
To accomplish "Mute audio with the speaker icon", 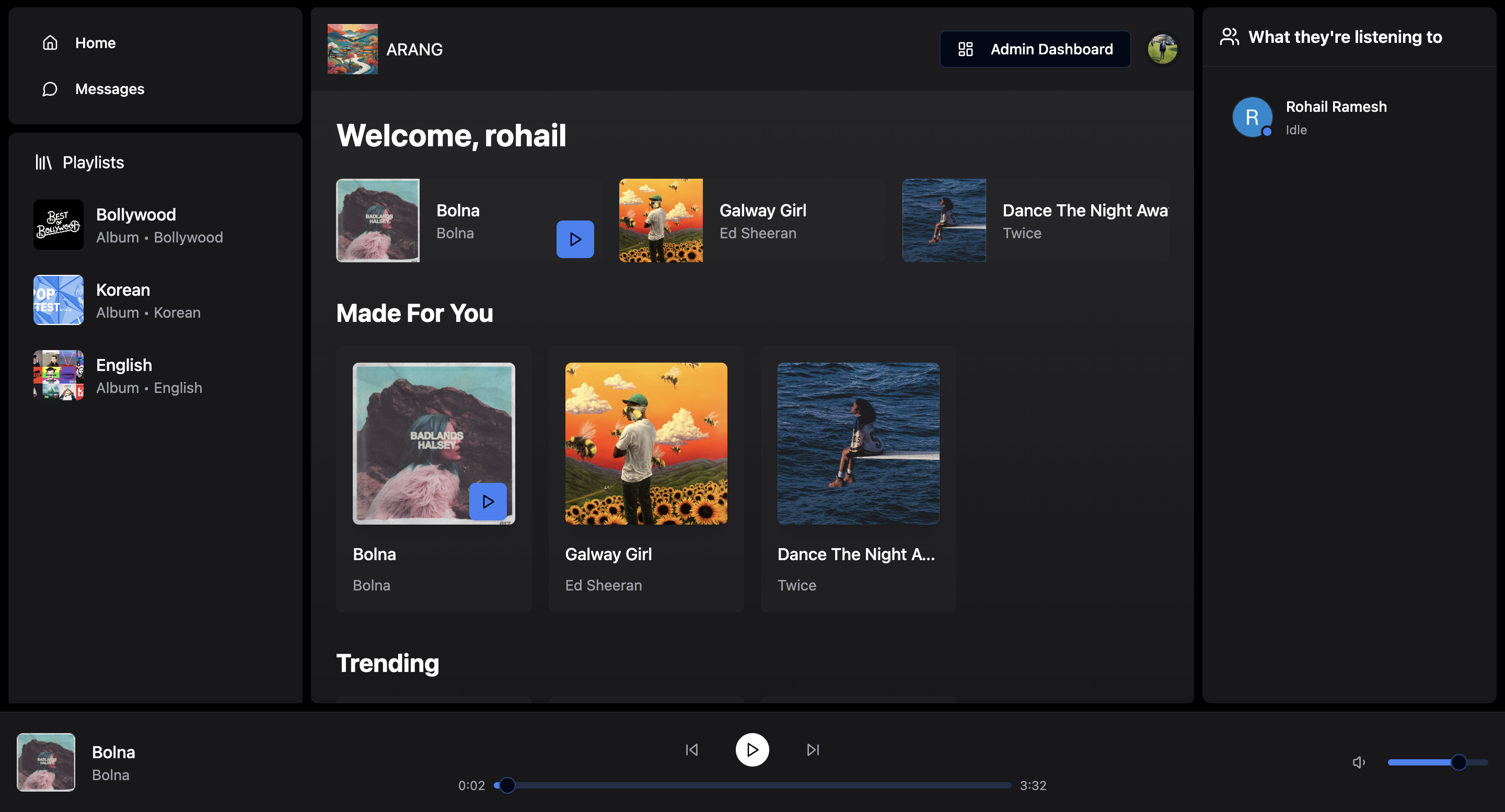I will tap(1359, 762).
